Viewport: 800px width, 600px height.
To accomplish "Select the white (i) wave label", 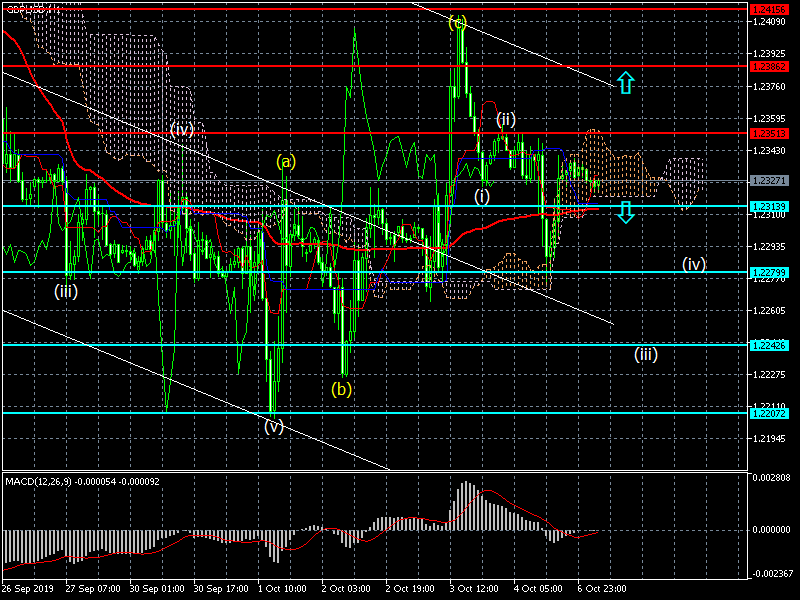I will (x=482, y=197).
